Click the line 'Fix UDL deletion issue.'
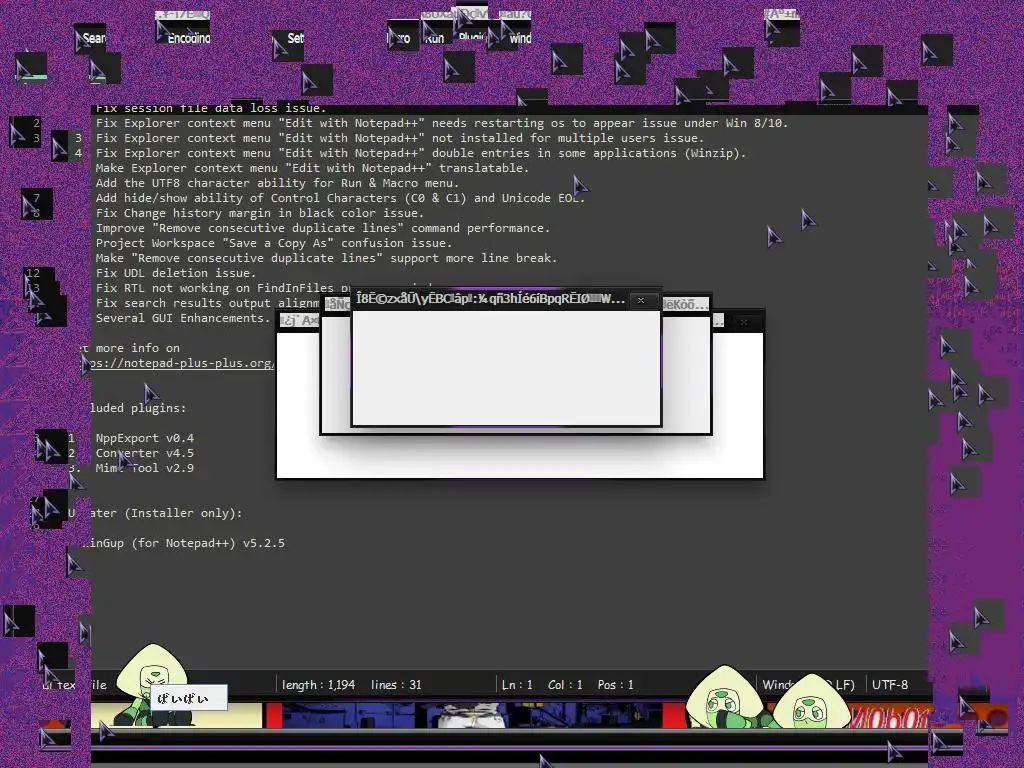 point(176,273)
